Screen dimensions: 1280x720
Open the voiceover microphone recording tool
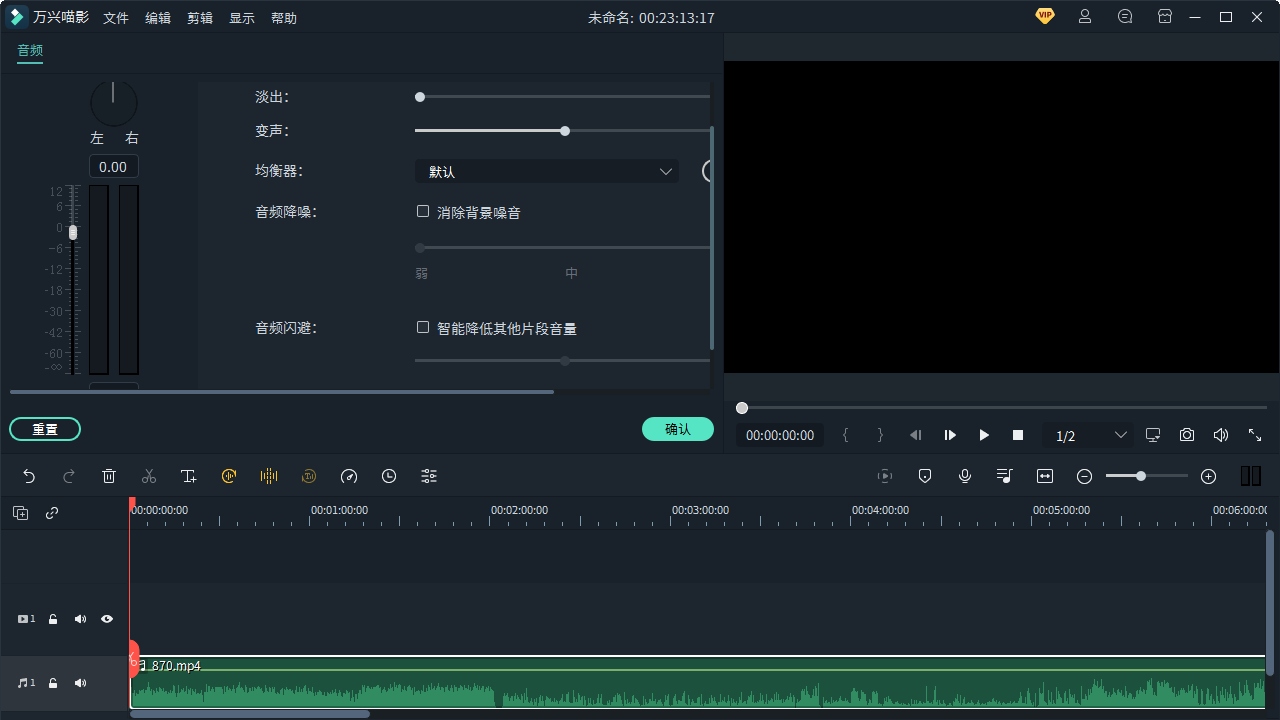[964, 476]
